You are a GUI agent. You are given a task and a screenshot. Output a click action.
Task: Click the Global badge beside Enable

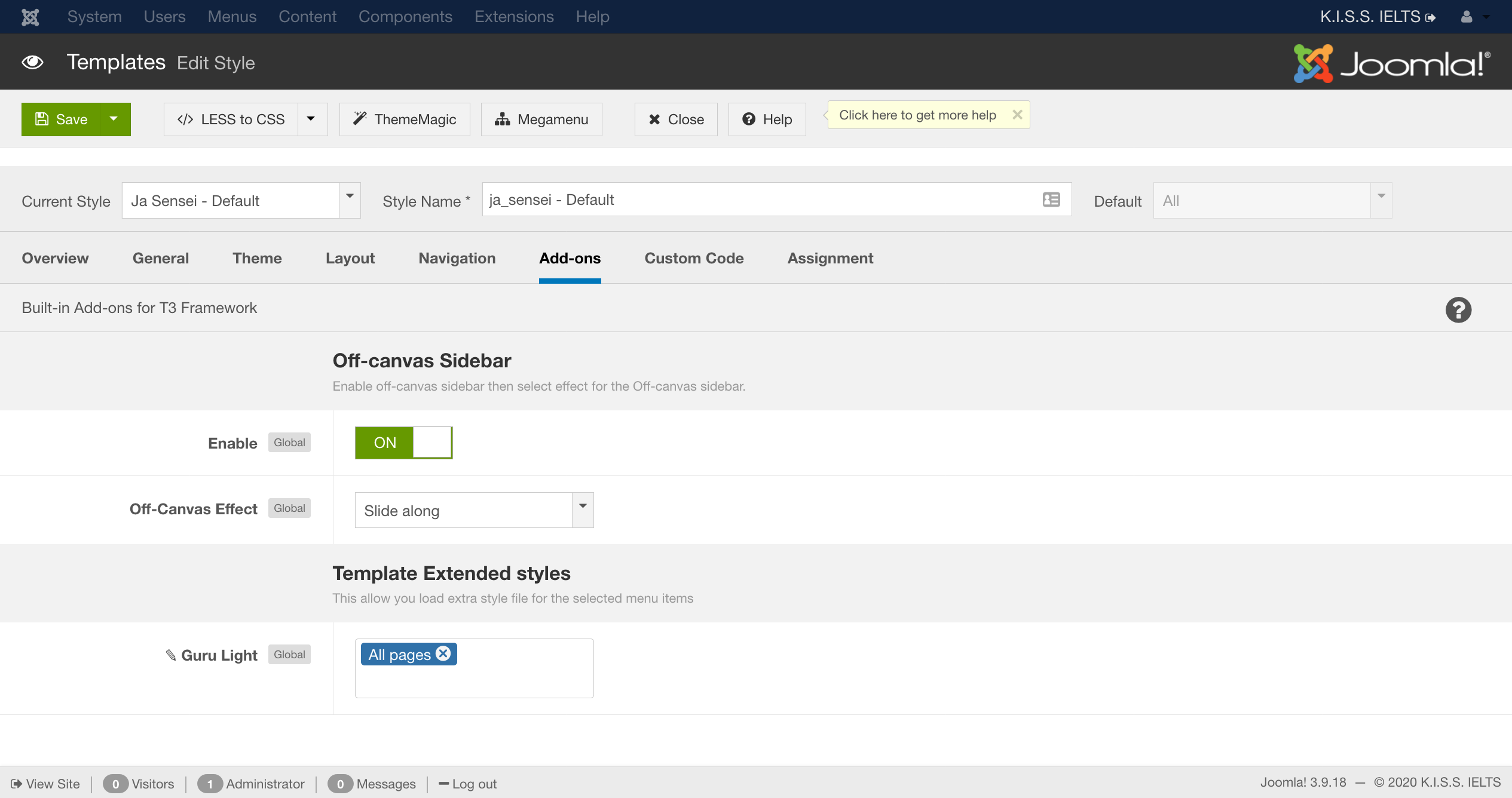pos(289,443)
